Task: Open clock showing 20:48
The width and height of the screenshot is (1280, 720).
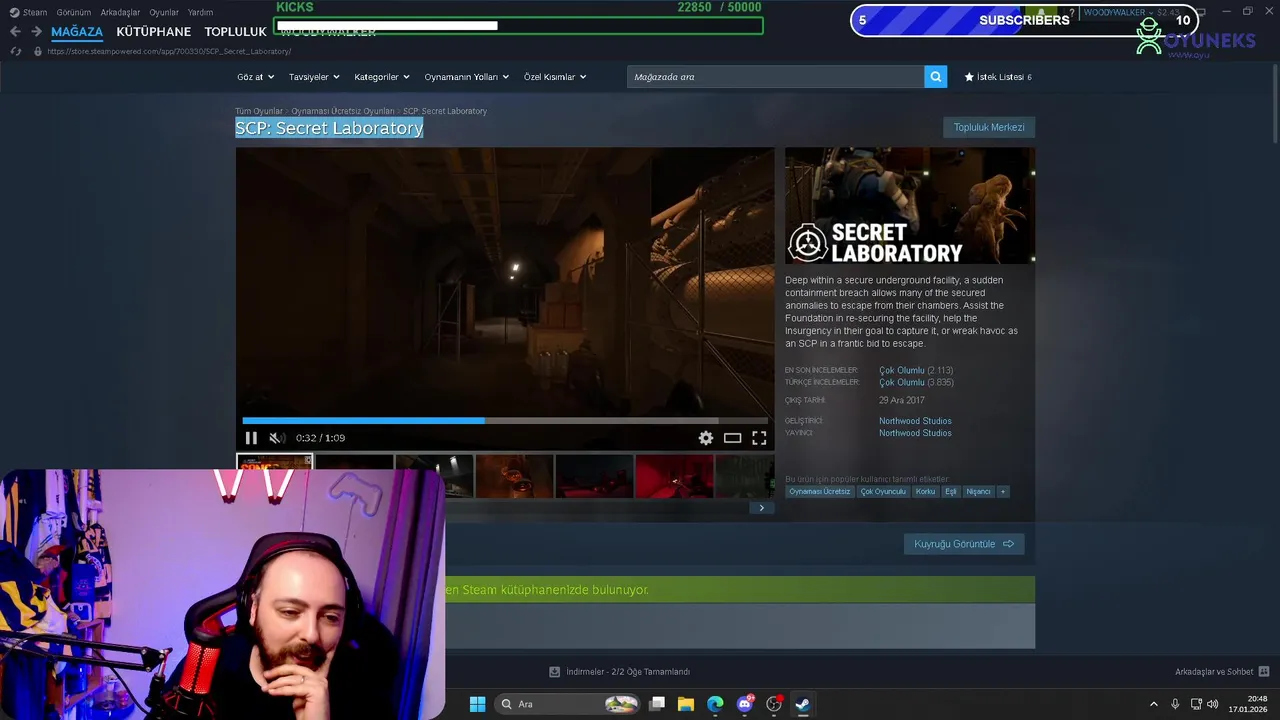Action: (1248, 704)
